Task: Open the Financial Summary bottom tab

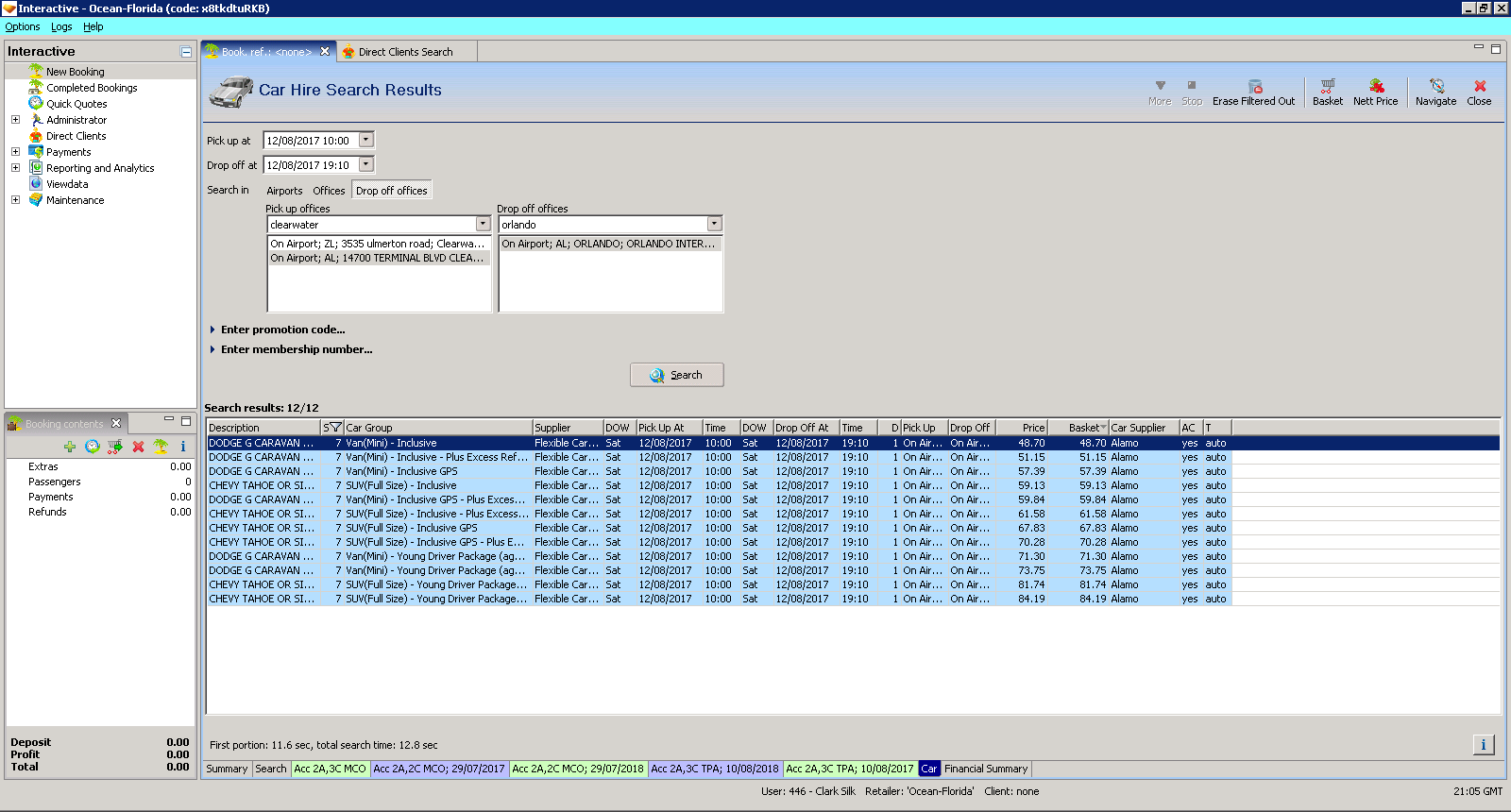Action: [985, 769]
